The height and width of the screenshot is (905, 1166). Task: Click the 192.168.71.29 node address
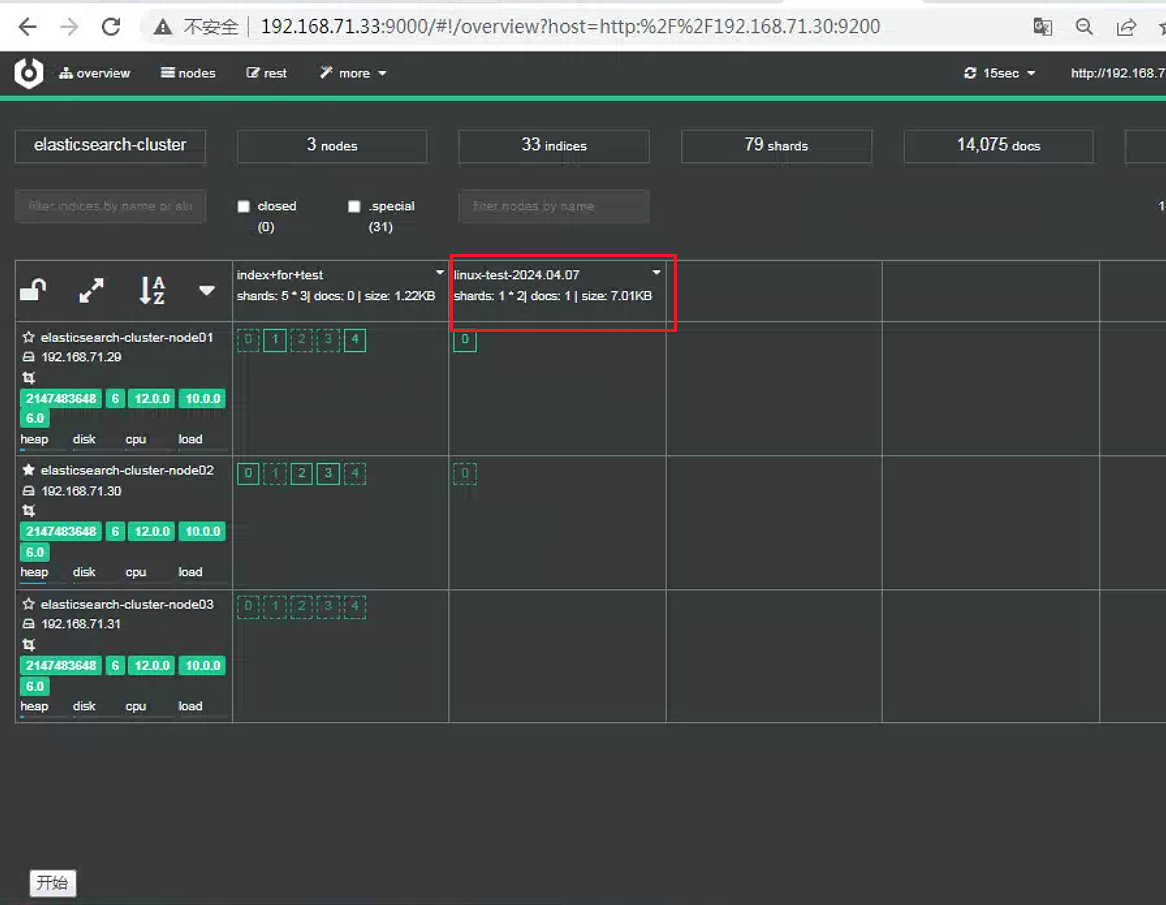click(x=81, y=357)
